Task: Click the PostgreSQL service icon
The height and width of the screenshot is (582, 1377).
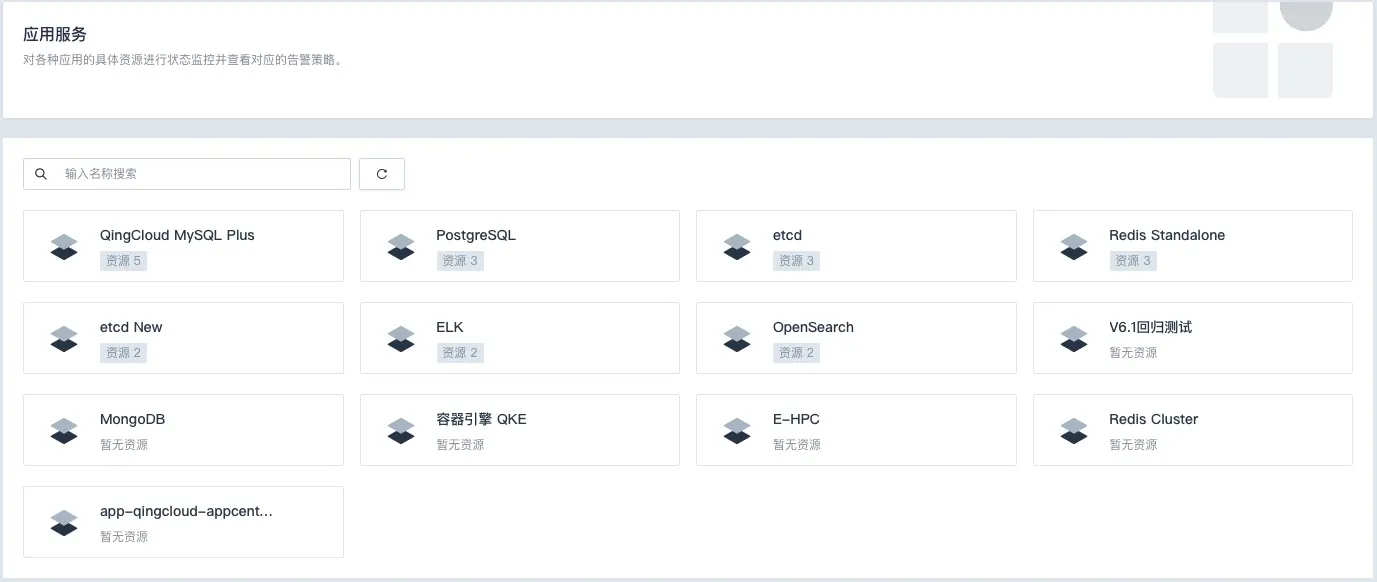Action: coord(401,246)
